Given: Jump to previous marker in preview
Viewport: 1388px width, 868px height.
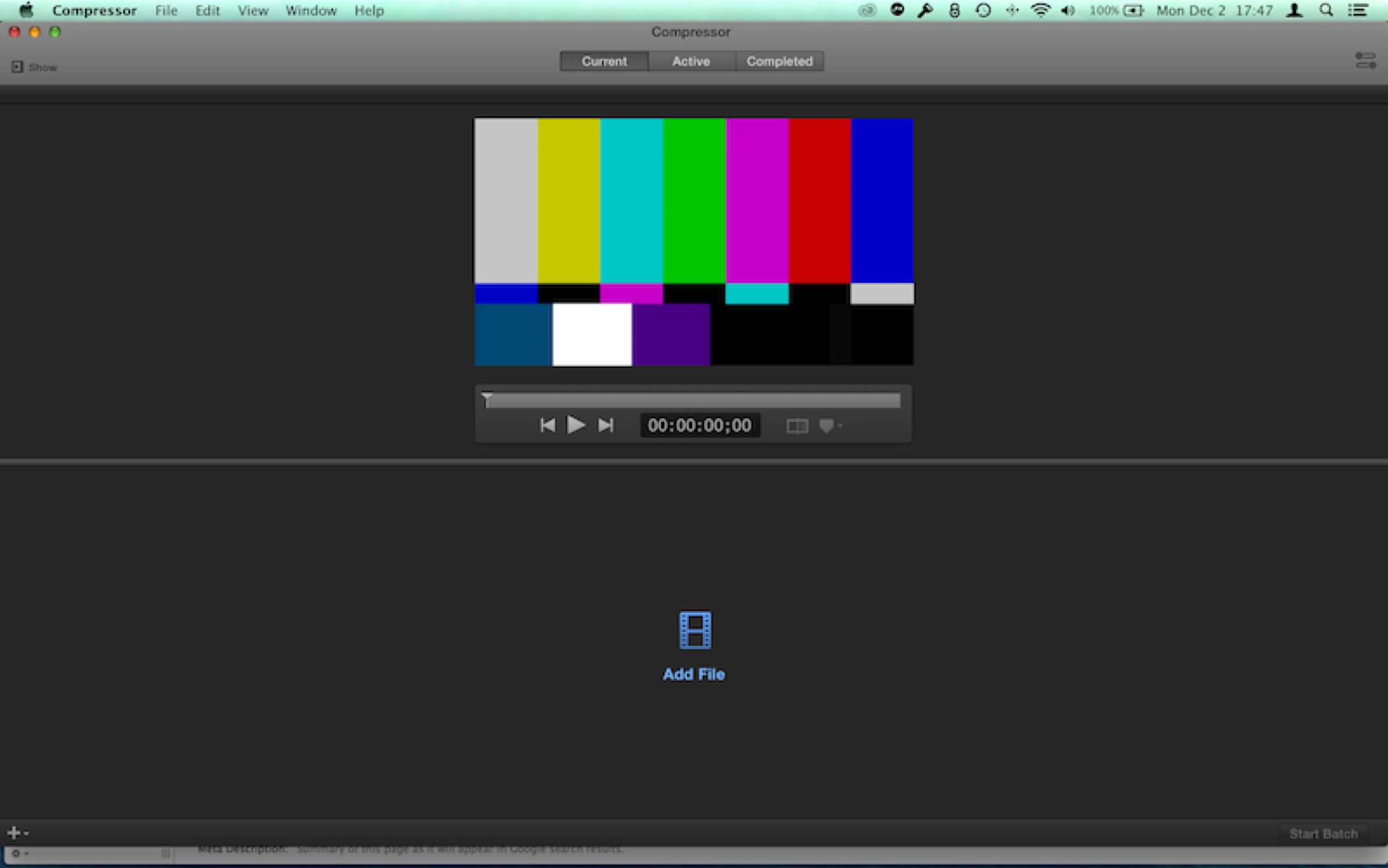Looking at the screenshot, I should point(547,425).
